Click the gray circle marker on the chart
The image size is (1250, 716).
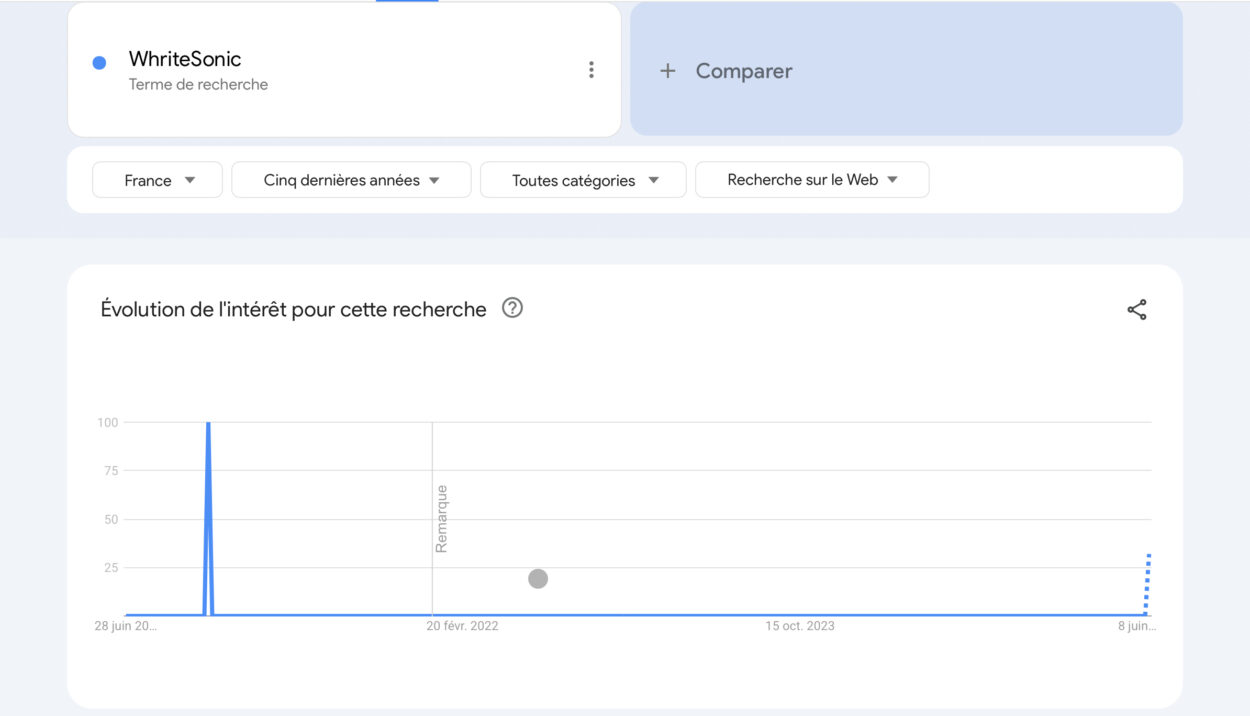(538, 579)
